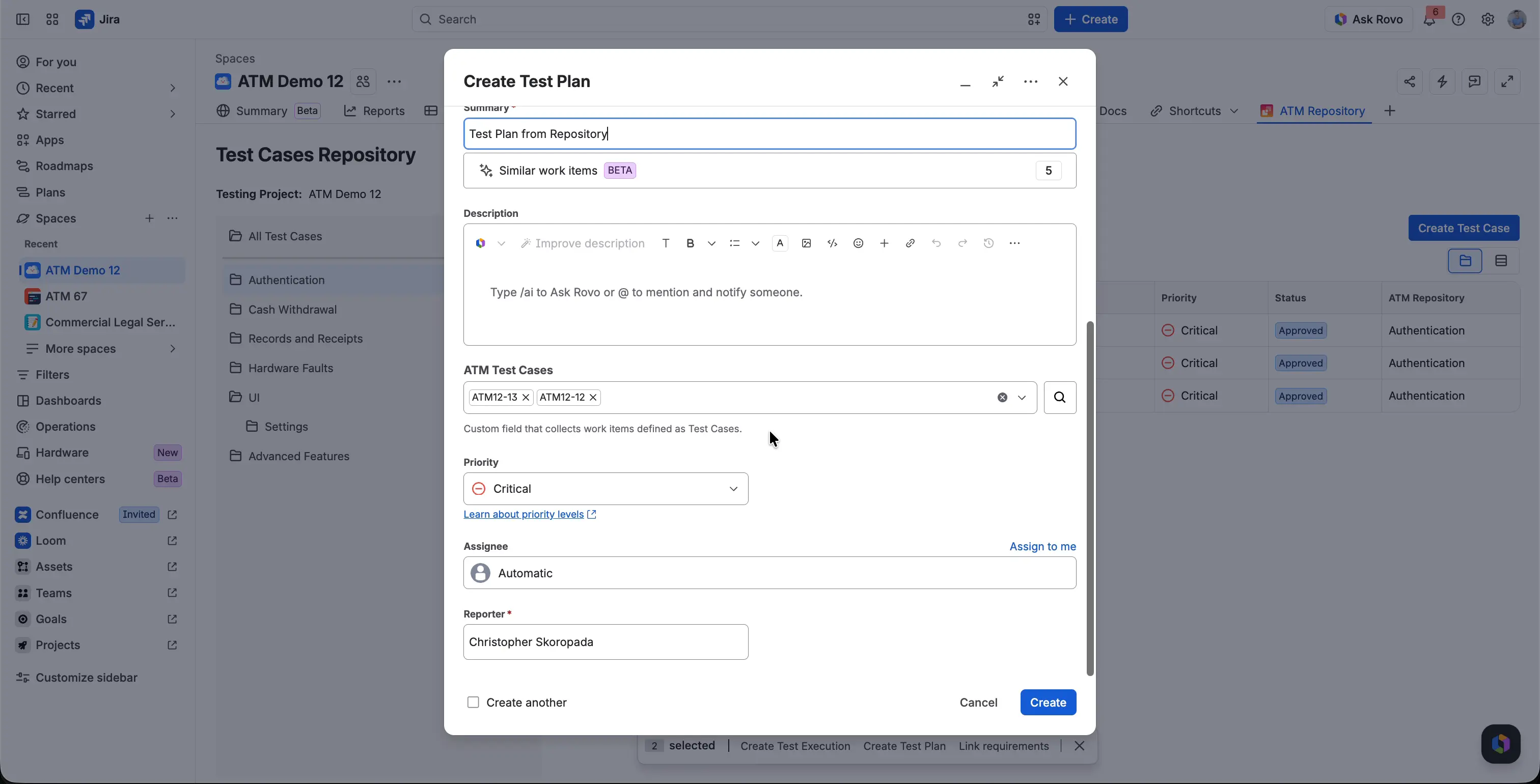Screen dimensions: 1540x784
Task: Toggle the Jira sidebar collapse icon
Action: [23, 19]
